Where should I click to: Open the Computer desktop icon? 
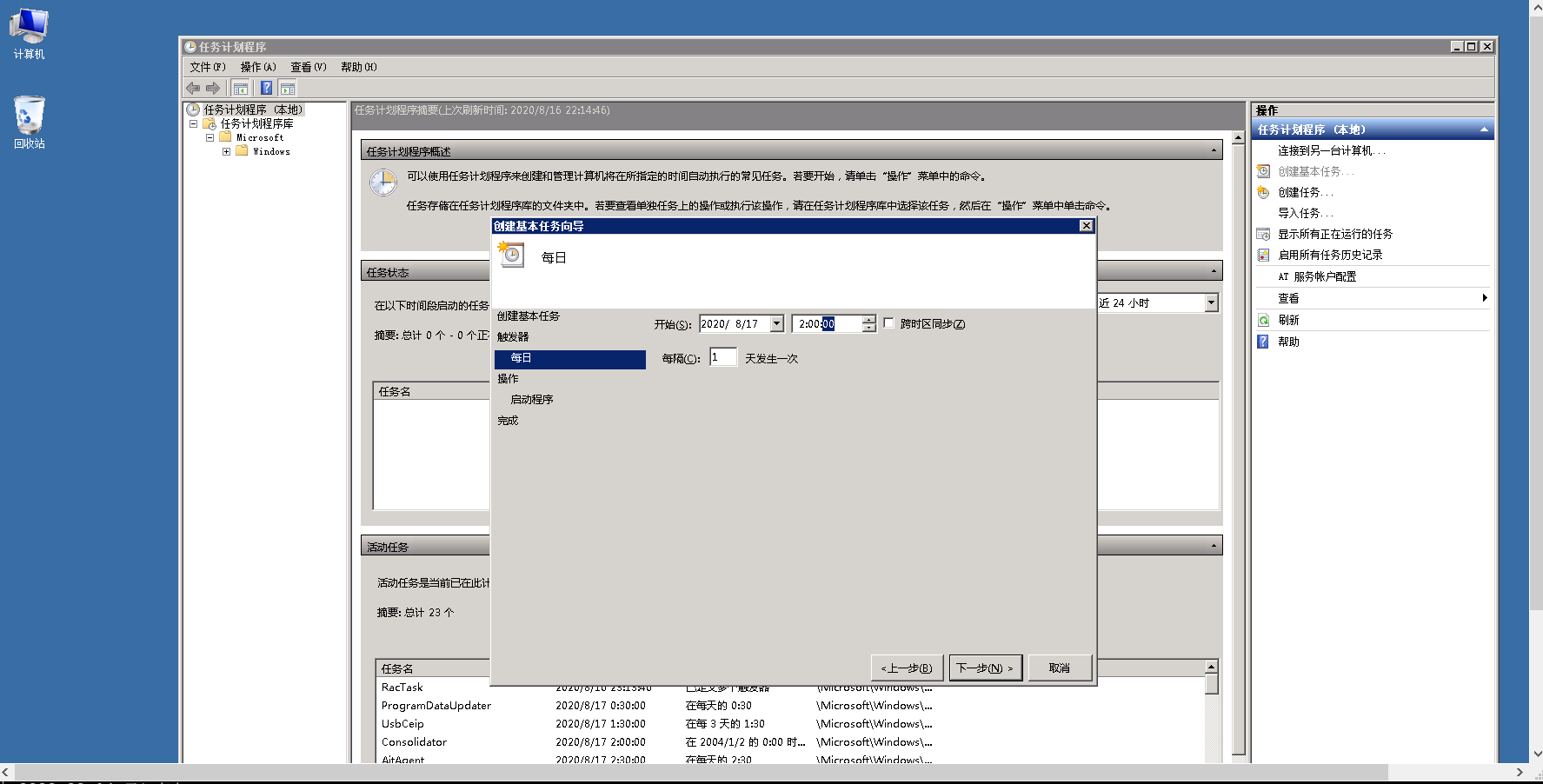(x=29, y=33)
